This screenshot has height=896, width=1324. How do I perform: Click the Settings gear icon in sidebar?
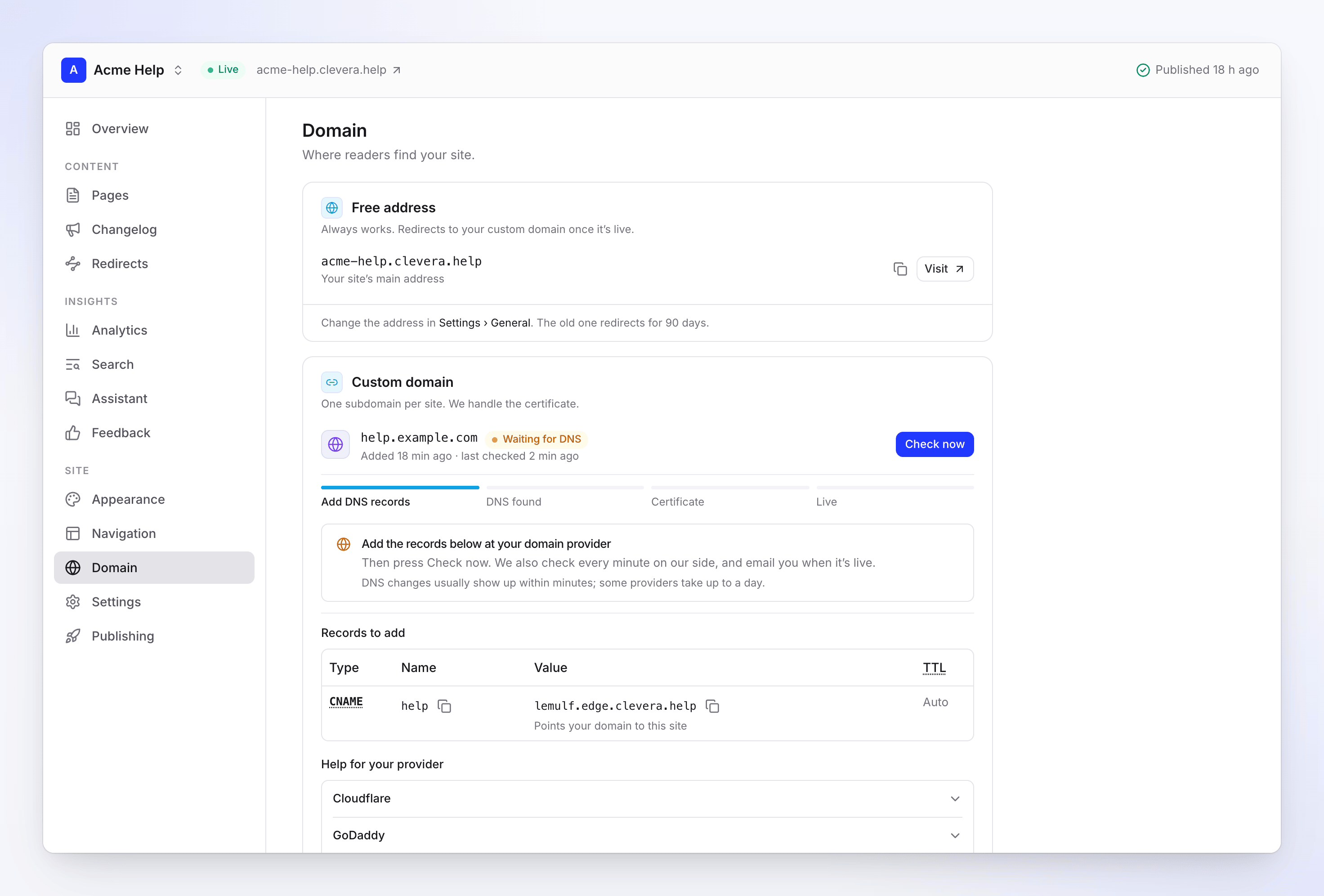click(72, 602)
